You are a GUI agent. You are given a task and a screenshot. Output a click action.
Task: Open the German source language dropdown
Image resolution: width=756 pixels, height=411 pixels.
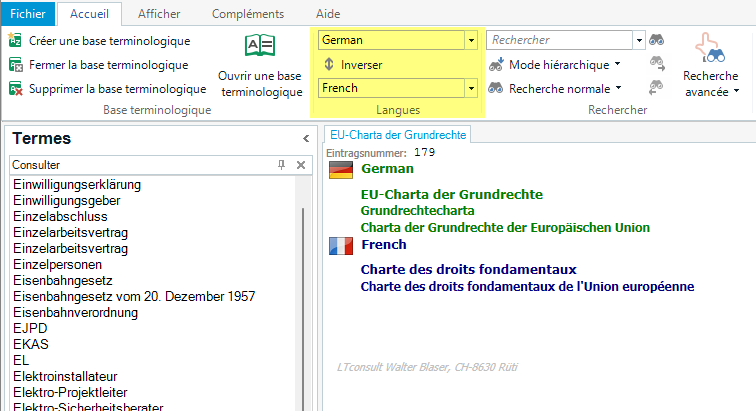(x=471, y=40)
